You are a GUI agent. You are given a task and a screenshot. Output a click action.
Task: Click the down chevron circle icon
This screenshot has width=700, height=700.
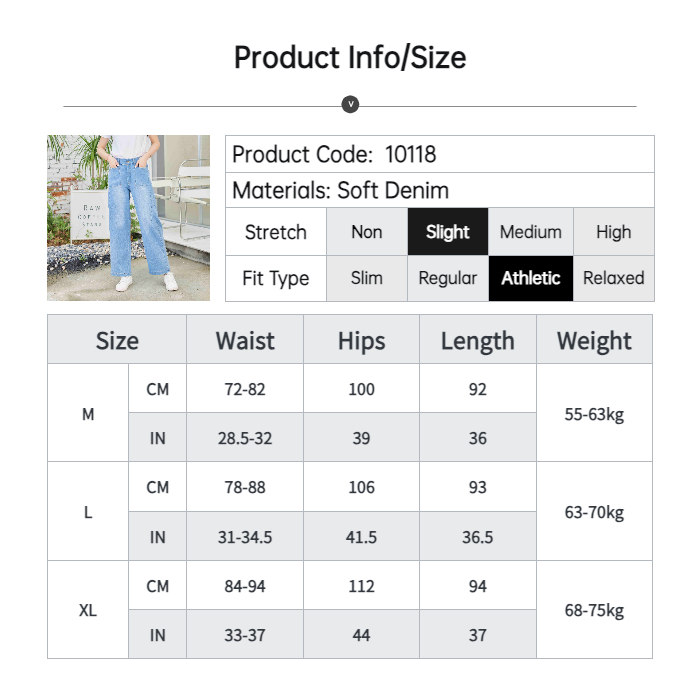coord(350,104)
